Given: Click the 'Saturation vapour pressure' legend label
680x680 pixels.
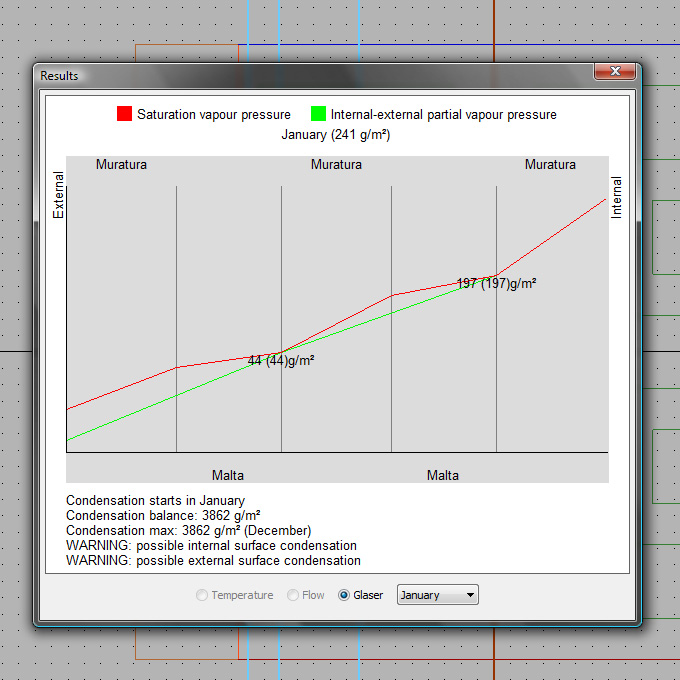Looking at the screenshot, I should (214, 114).
